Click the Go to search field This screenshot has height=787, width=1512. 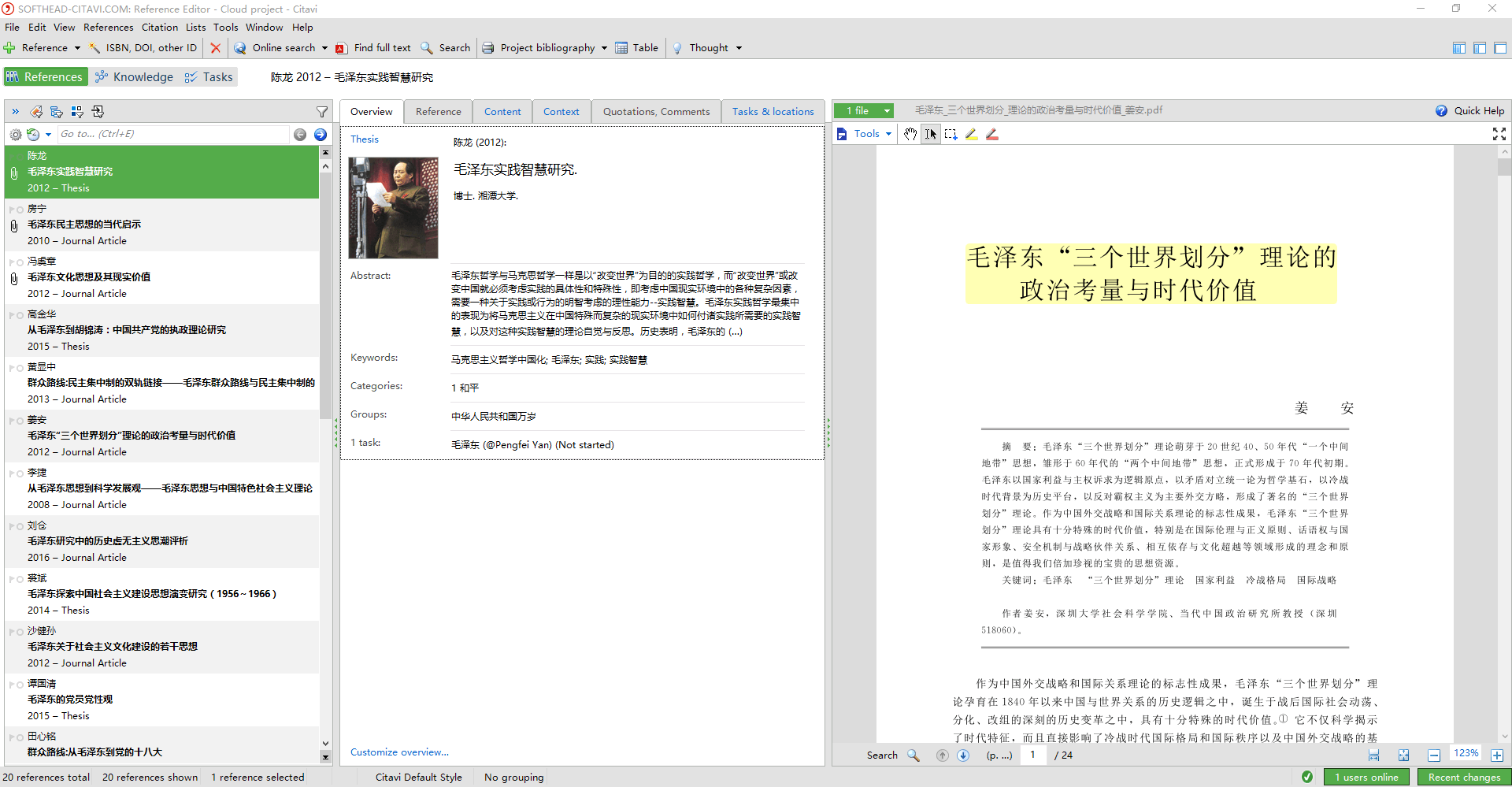coord(173,134)
